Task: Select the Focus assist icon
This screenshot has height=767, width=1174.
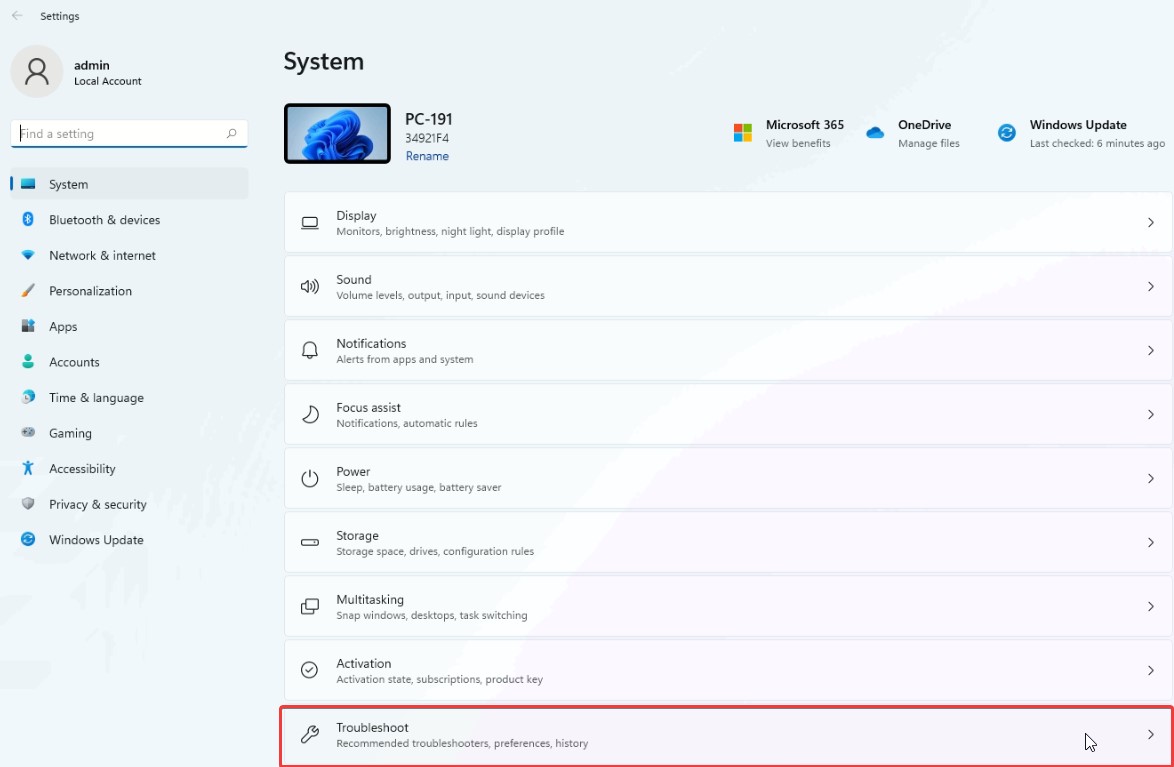Action: point(310,413)
